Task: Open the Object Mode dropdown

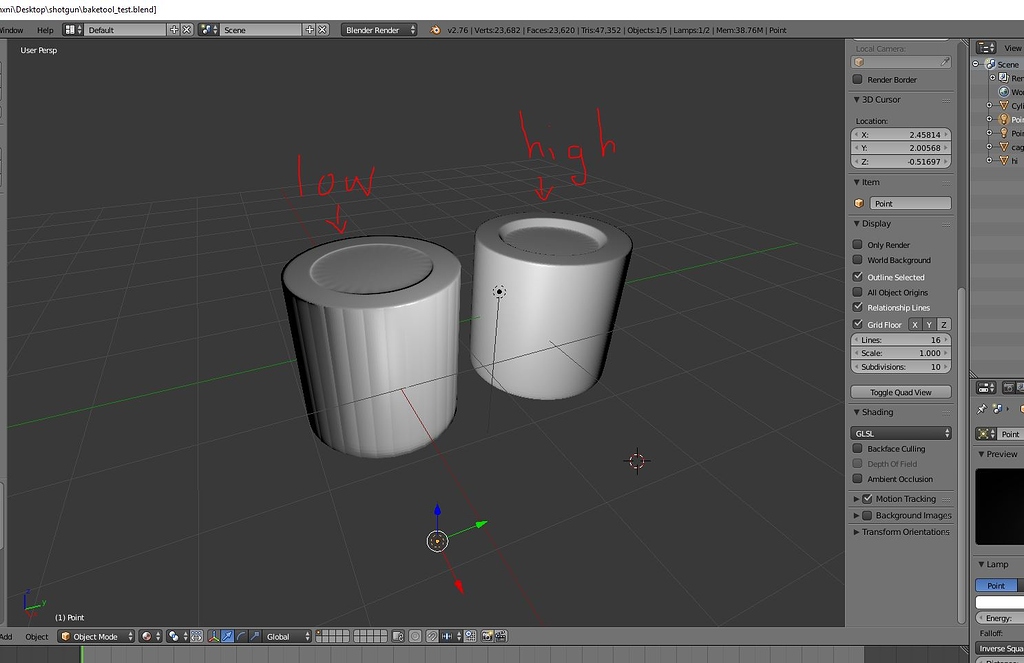Action: click(95, 636)
